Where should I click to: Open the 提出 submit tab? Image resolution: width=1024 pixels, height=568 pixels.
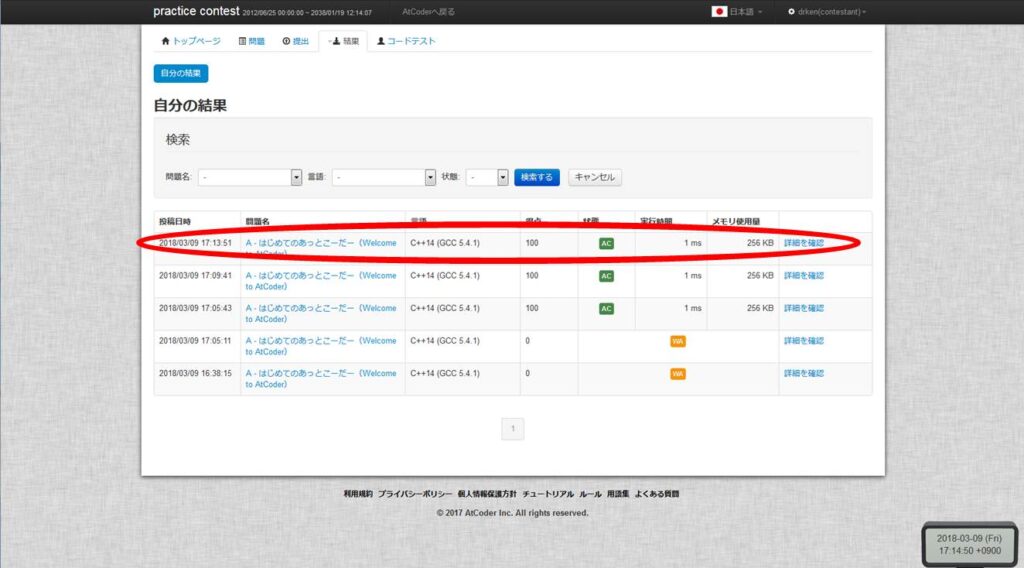tap(296, 41)
